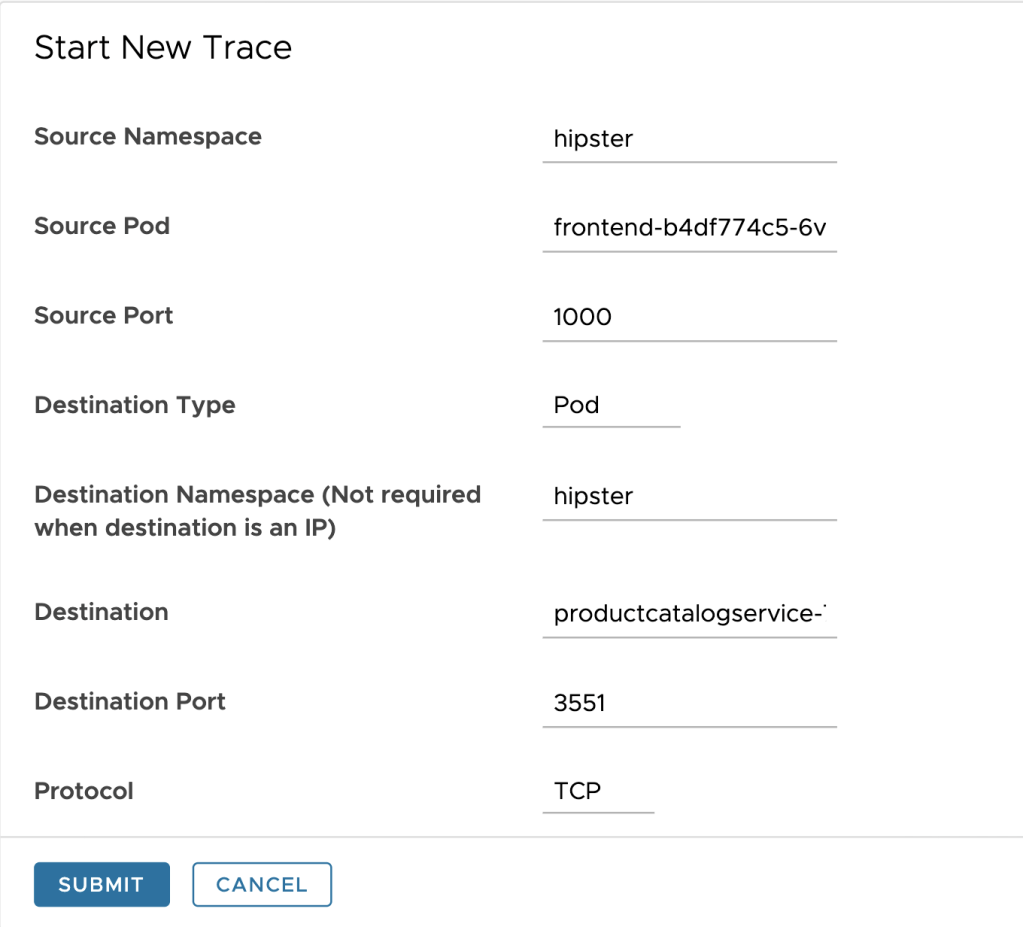Viewport: 1023px width, 927px height.
Task: Focus the Source Pod input field
Action: (688, 228)
